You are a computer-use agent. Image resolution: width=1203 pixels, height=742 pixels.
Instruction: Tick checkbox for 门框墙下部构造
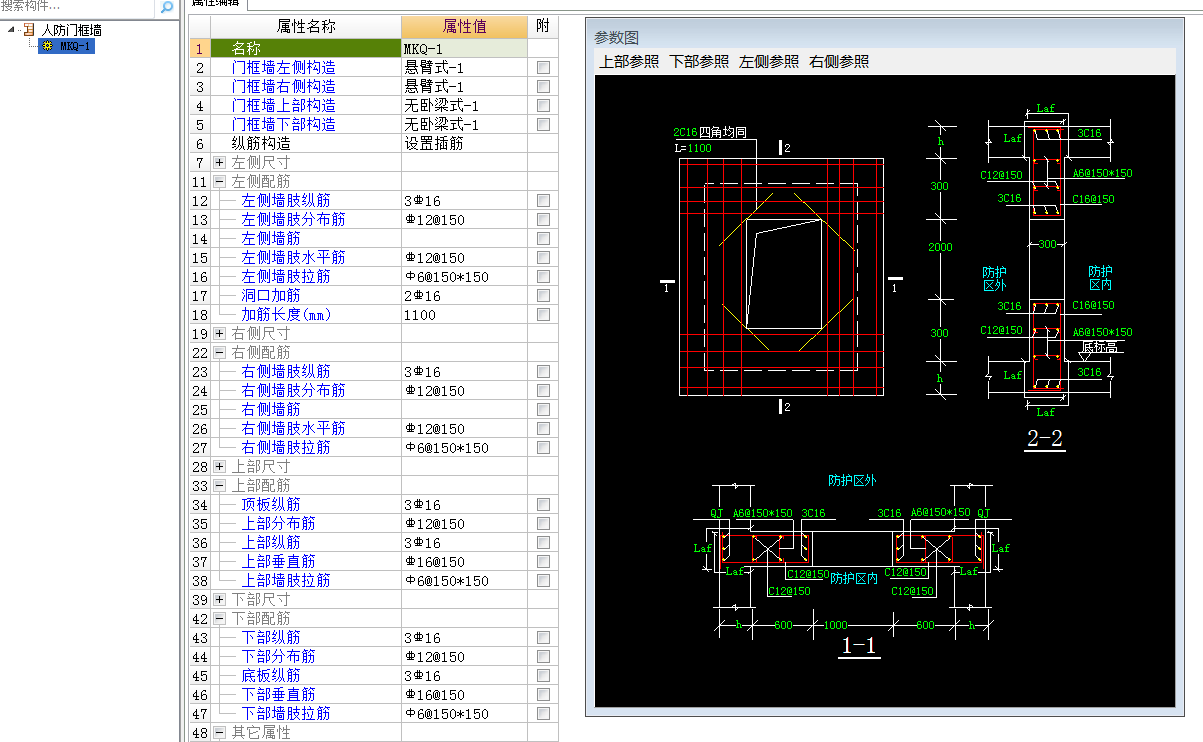point(543,124)
